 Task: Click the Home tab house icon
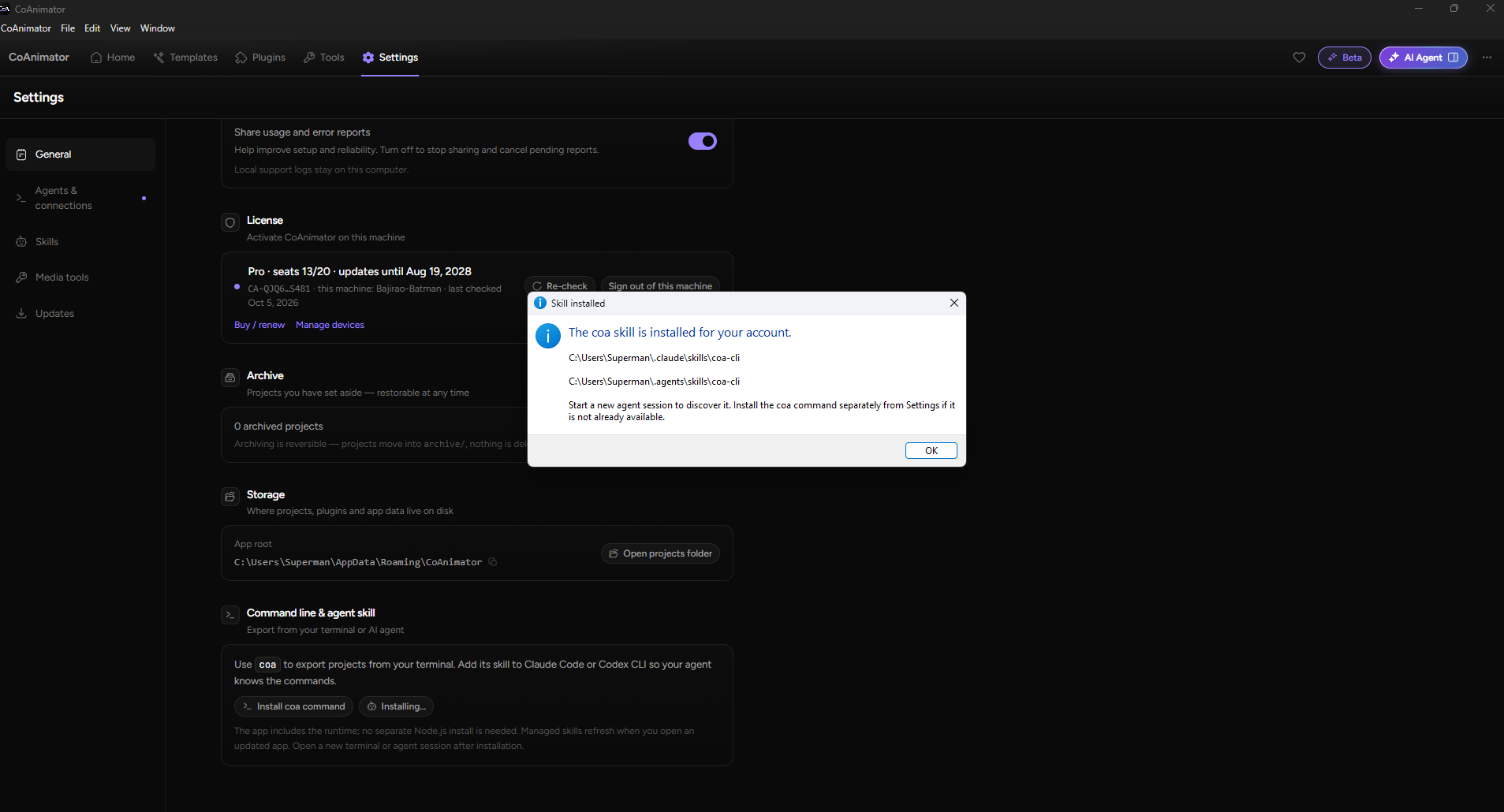coord(96,58)
